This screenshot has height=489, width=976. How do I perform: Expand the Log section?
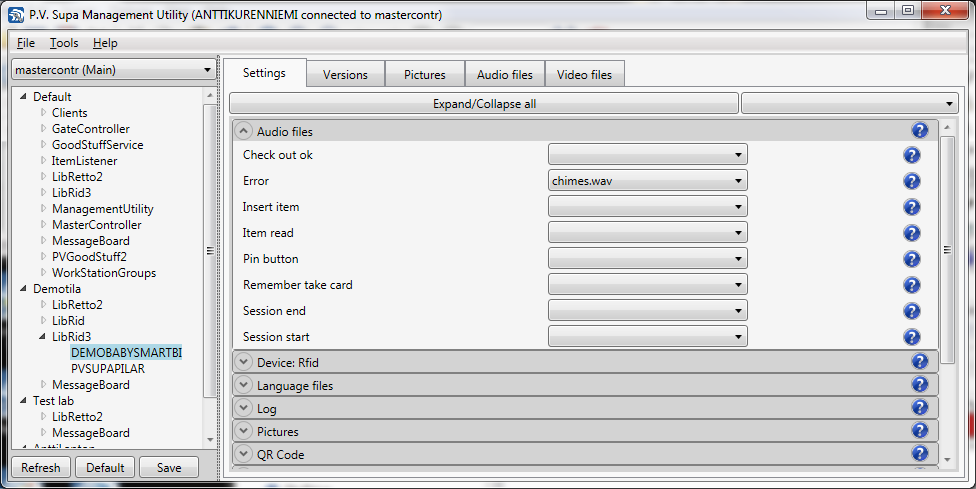tap(245, 408)
